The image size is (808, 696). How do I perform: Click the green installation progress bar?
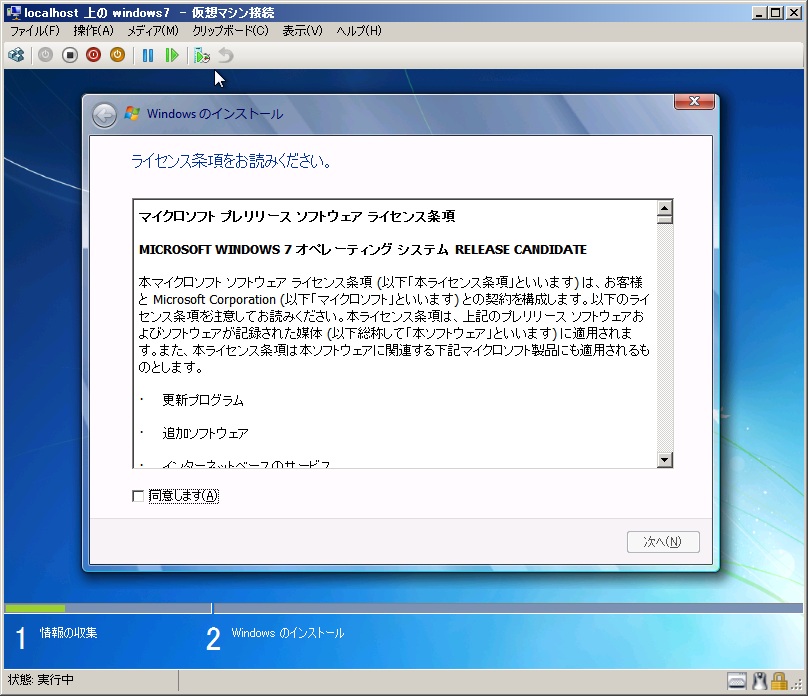(35, 608)
